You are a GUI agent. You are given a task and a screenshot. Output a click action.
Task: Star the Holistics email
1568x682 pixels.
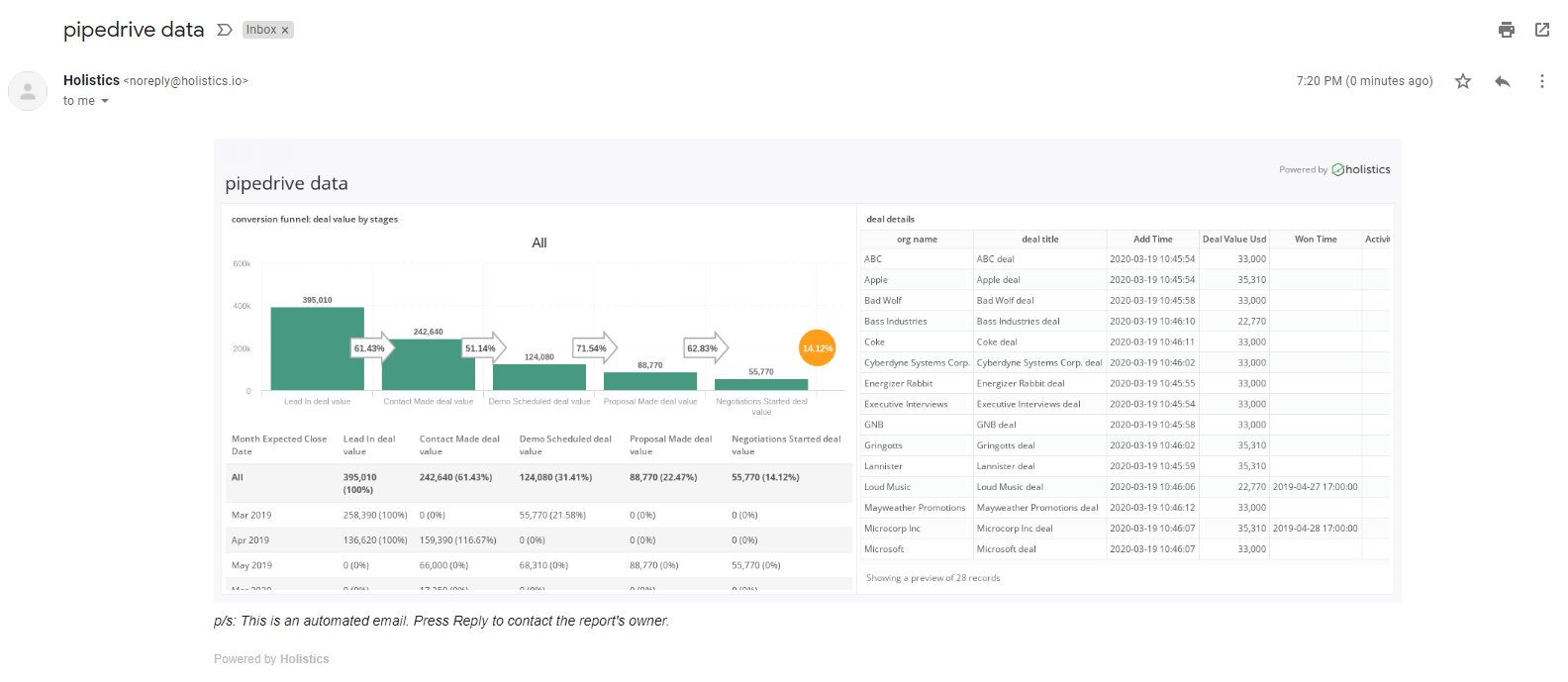[1462, 81]
